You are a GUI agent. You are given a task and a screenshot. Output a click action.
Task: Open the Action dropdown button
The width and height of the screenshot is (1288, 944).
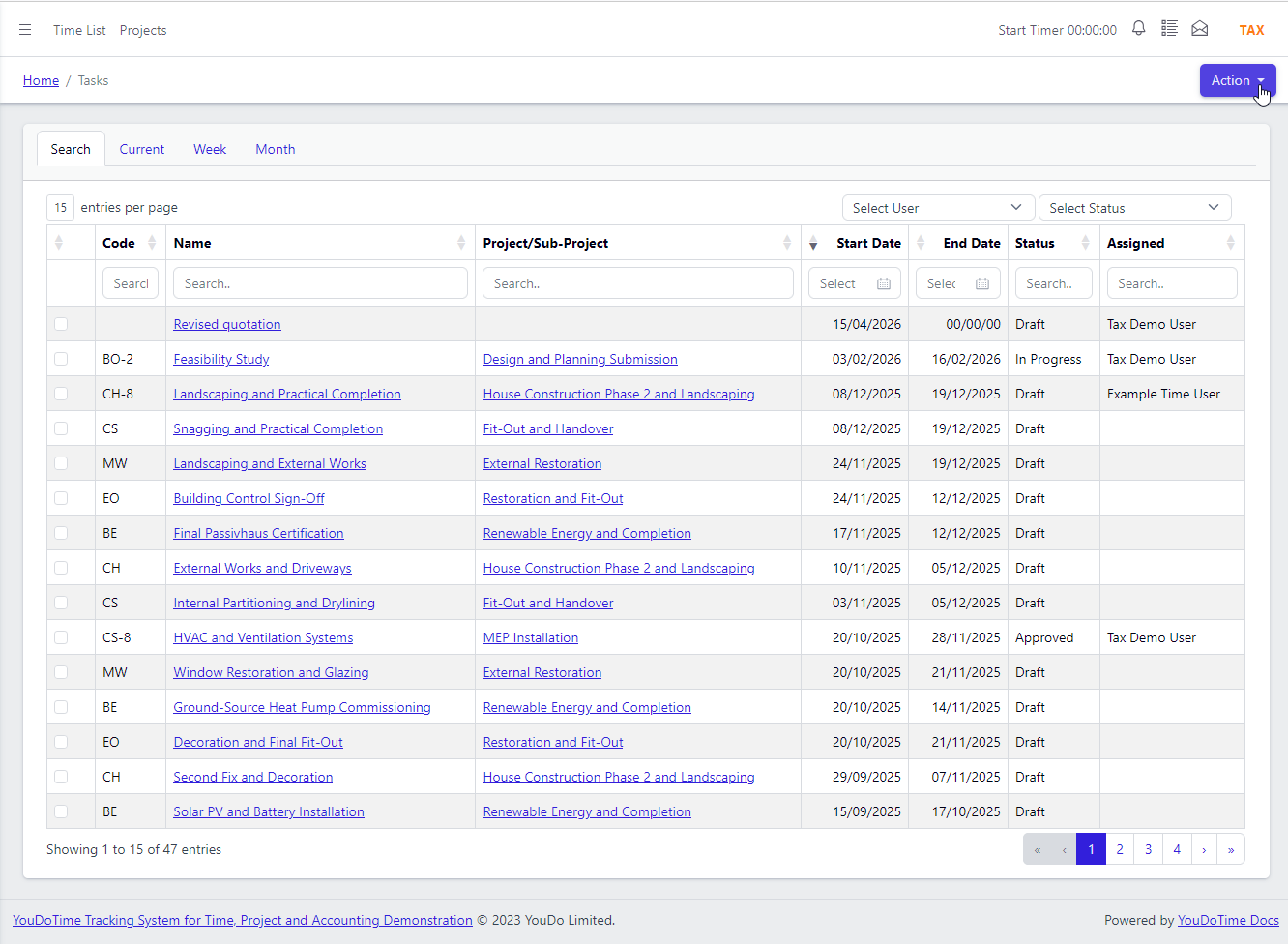point(1238,80)
